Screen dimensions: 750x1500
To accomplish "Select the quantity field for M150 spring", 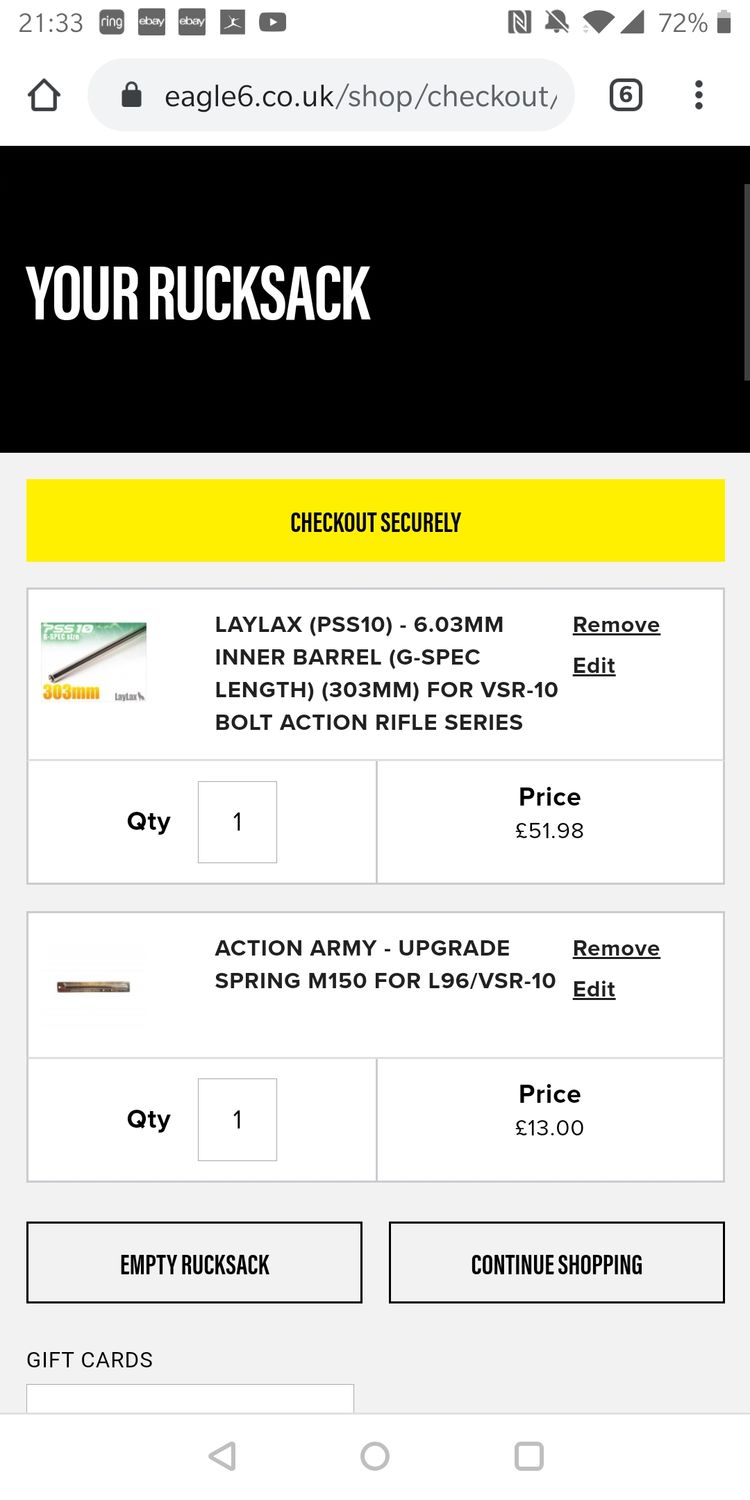I will 237,1119.
